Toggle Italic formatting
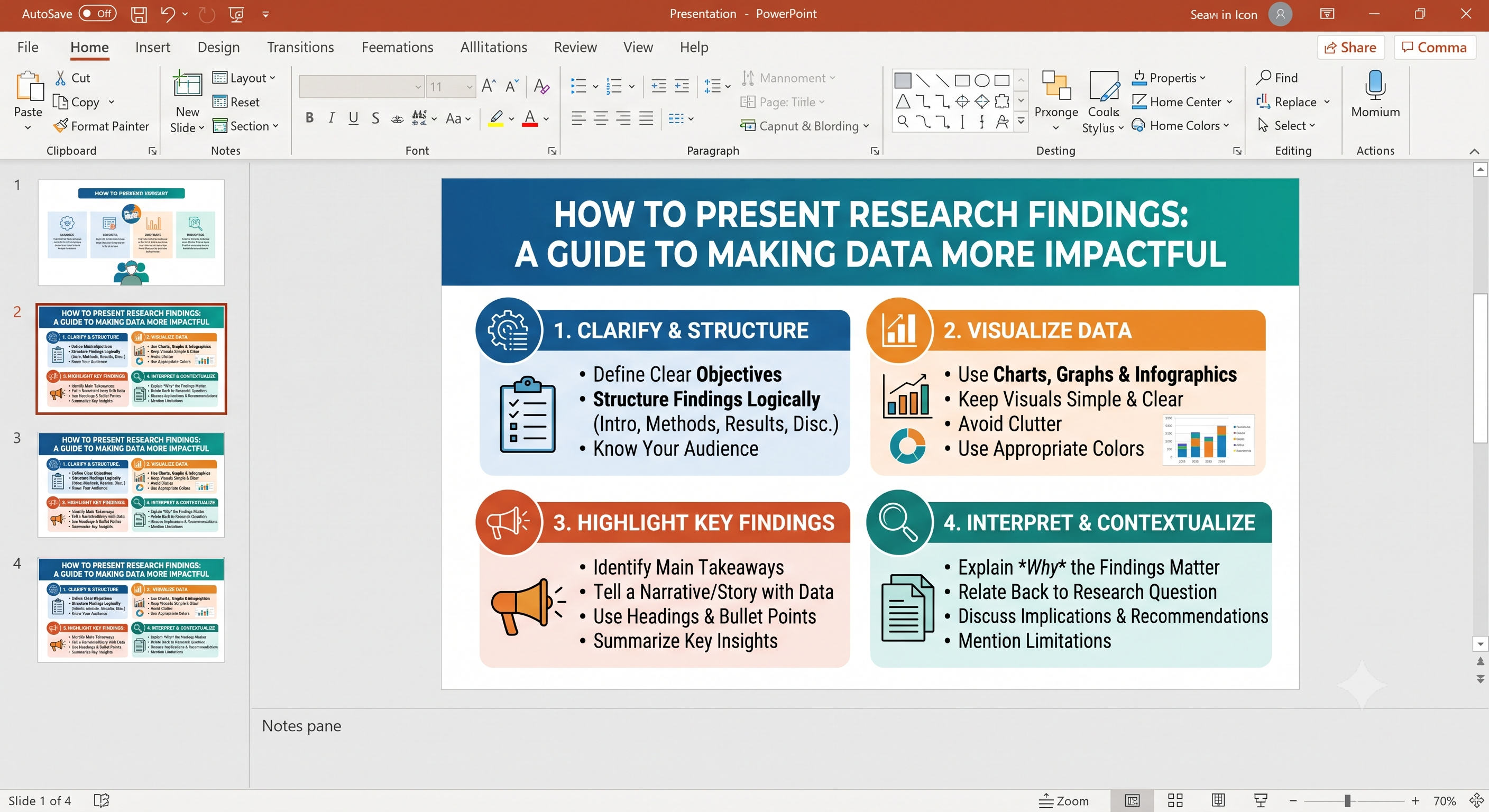Screen dimensions: 1489x812 pos(331,118)
